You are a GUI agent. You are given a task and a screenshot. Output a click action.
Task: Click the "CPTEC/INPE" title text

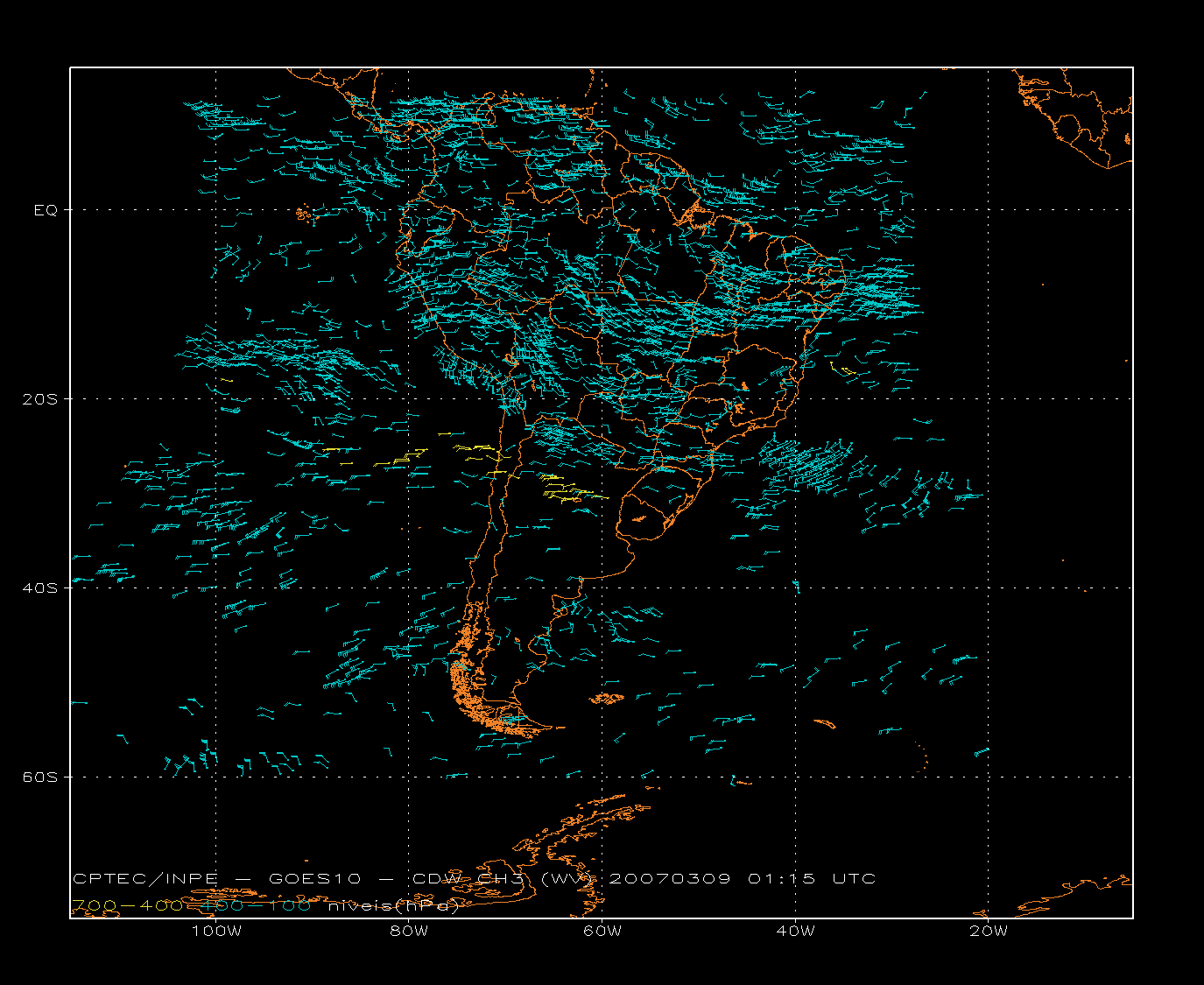coord(145,879)
